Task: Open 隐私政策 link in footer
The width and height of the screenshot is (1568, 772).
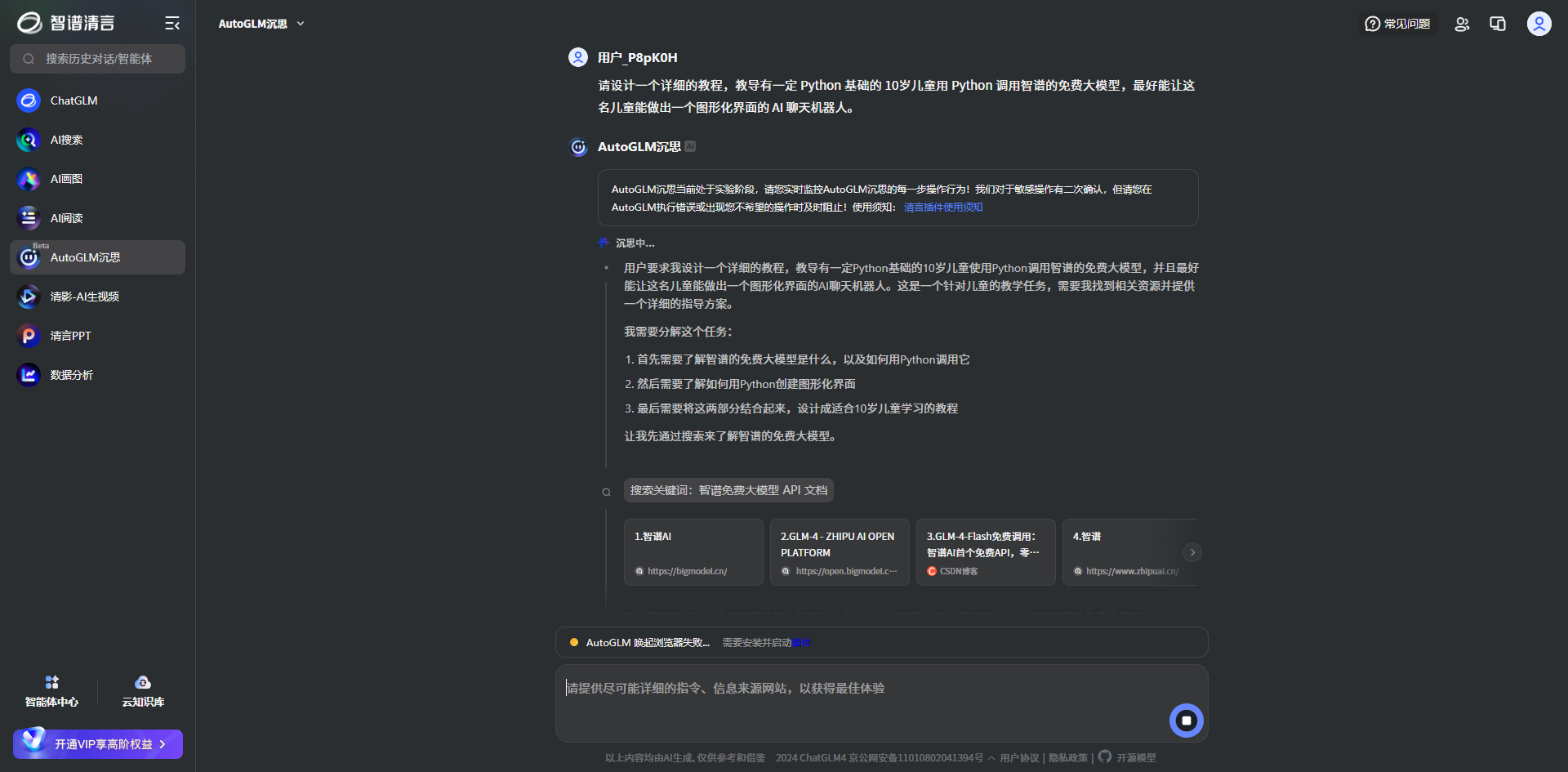Action: (1068, 758)
